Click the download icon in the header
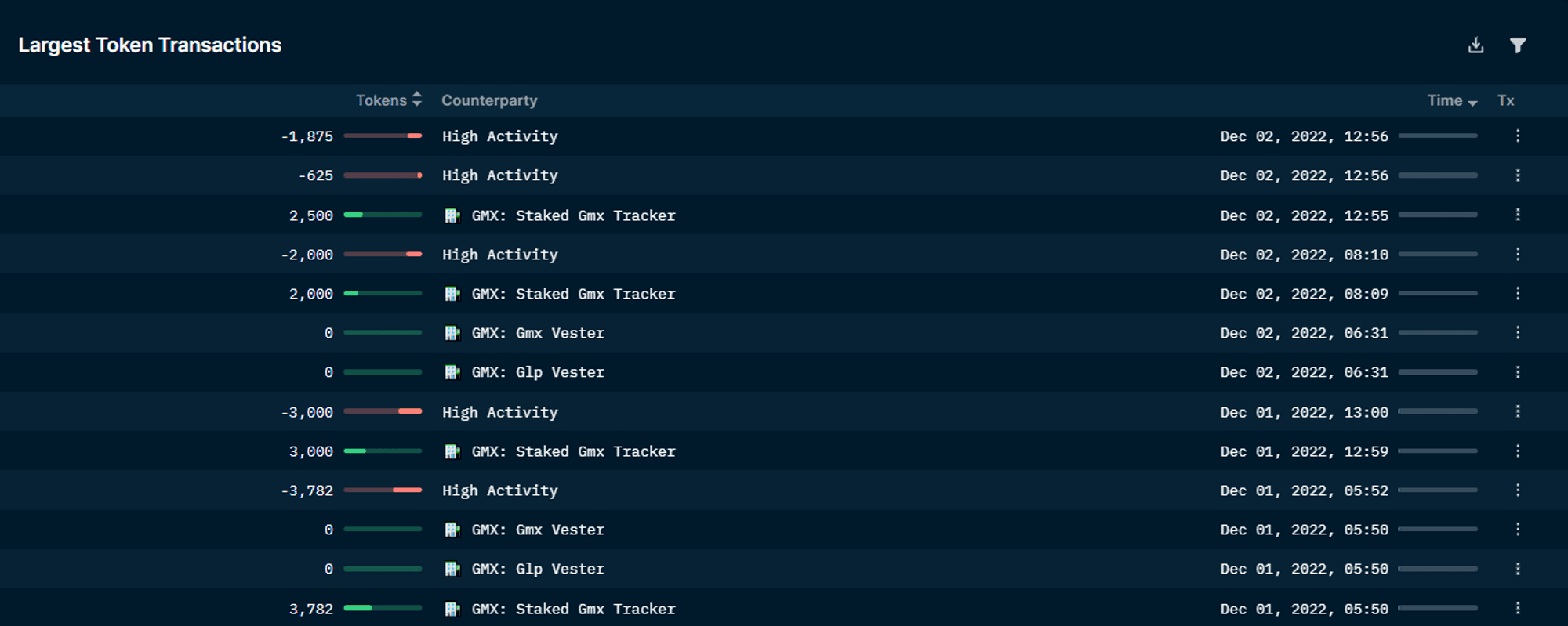Image resolution: width=1568 pixels, height=626 pixels. tap(1475, 45)
